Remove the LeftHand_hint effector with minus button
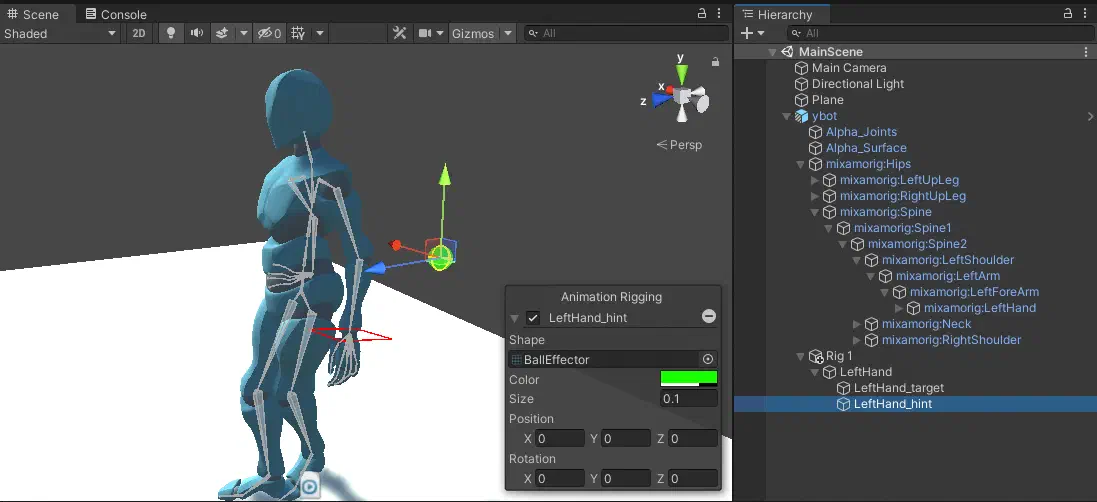This screenshot has width=1097, height=502. pyautogui.click(x=709, y=317)
